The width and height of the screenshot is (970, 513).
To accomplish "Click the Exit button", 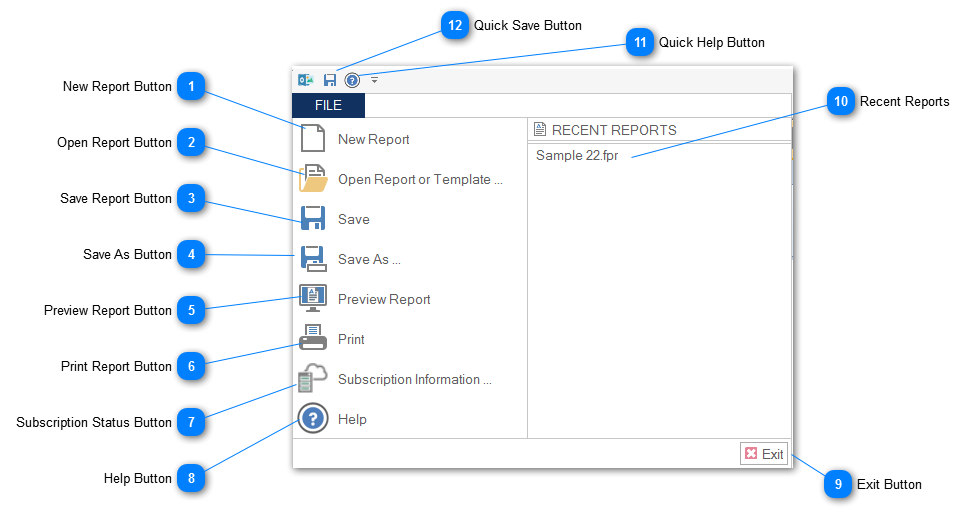I will (x=764, y=454).
